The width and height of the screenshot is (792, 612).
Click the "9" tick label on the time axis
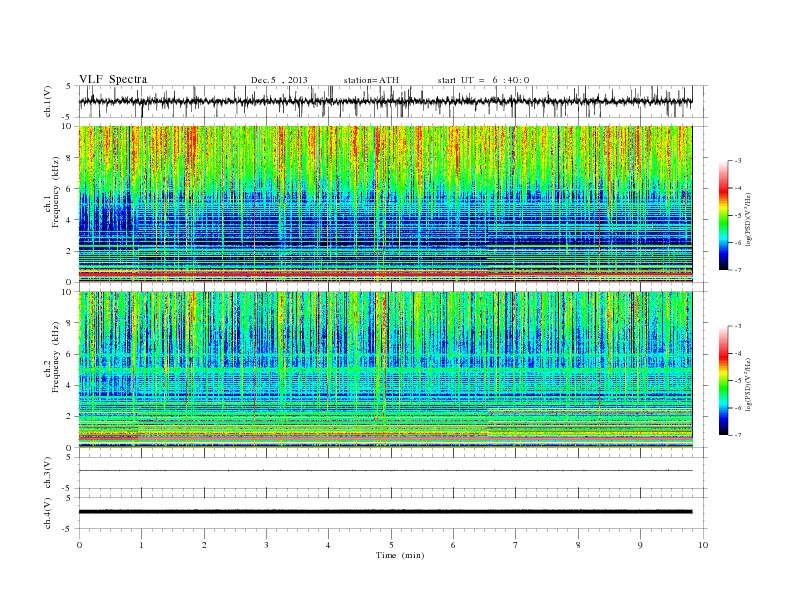pyautogui.click(x=640, y=545)
